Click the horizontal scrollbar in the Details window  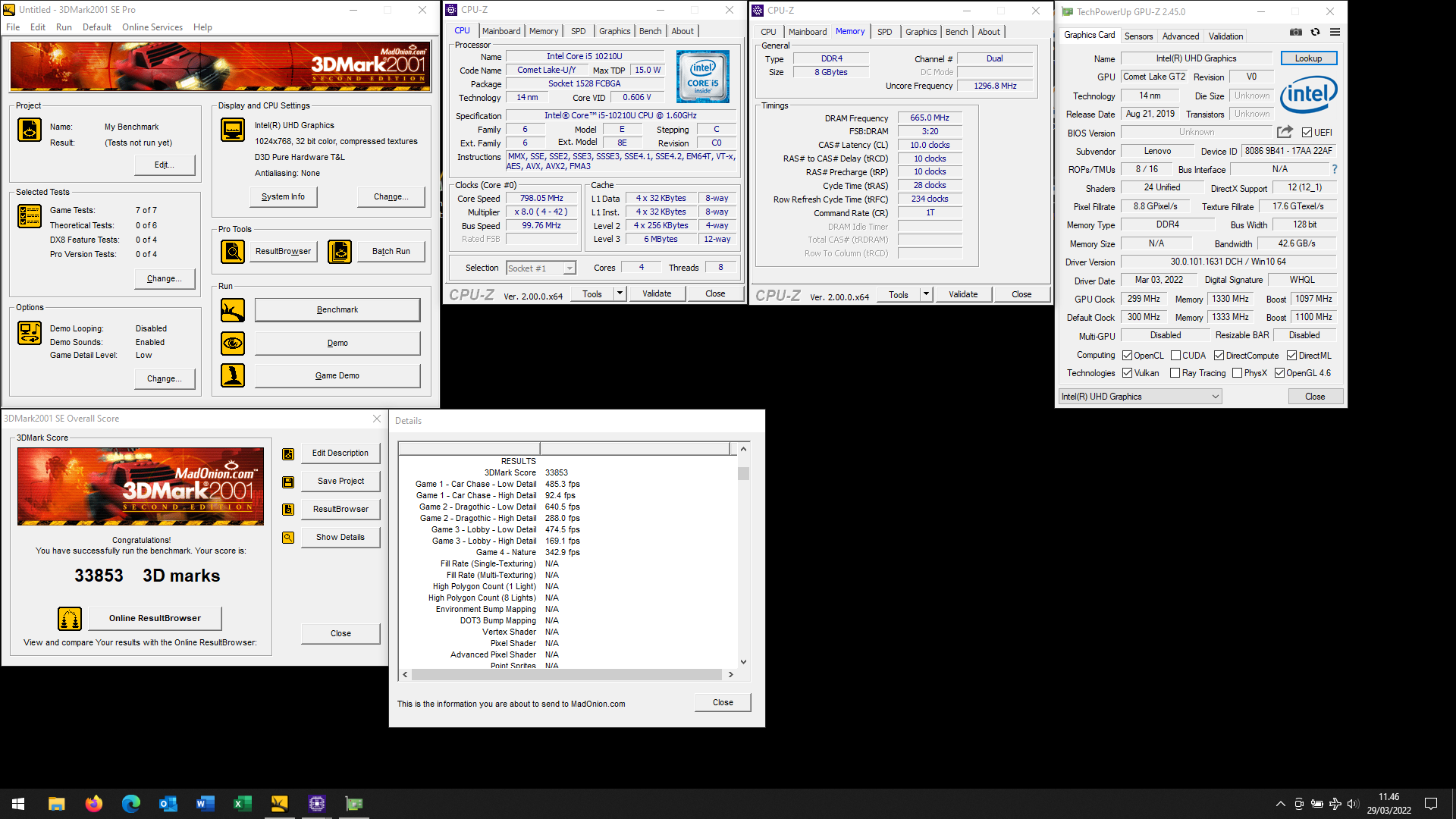[567, 674]
